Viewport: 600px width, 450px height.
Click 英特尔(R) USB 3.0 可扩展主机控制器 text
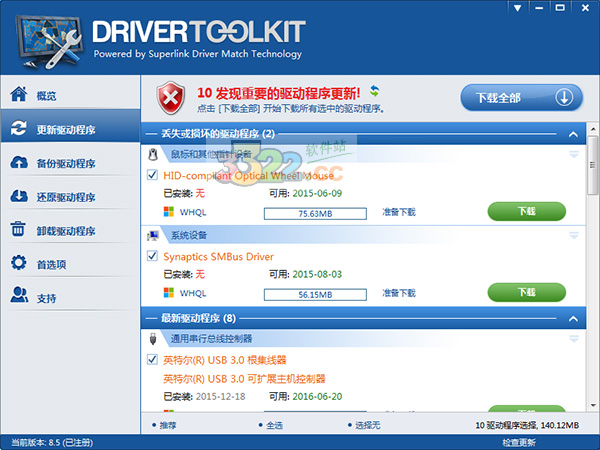coord(244,379)
